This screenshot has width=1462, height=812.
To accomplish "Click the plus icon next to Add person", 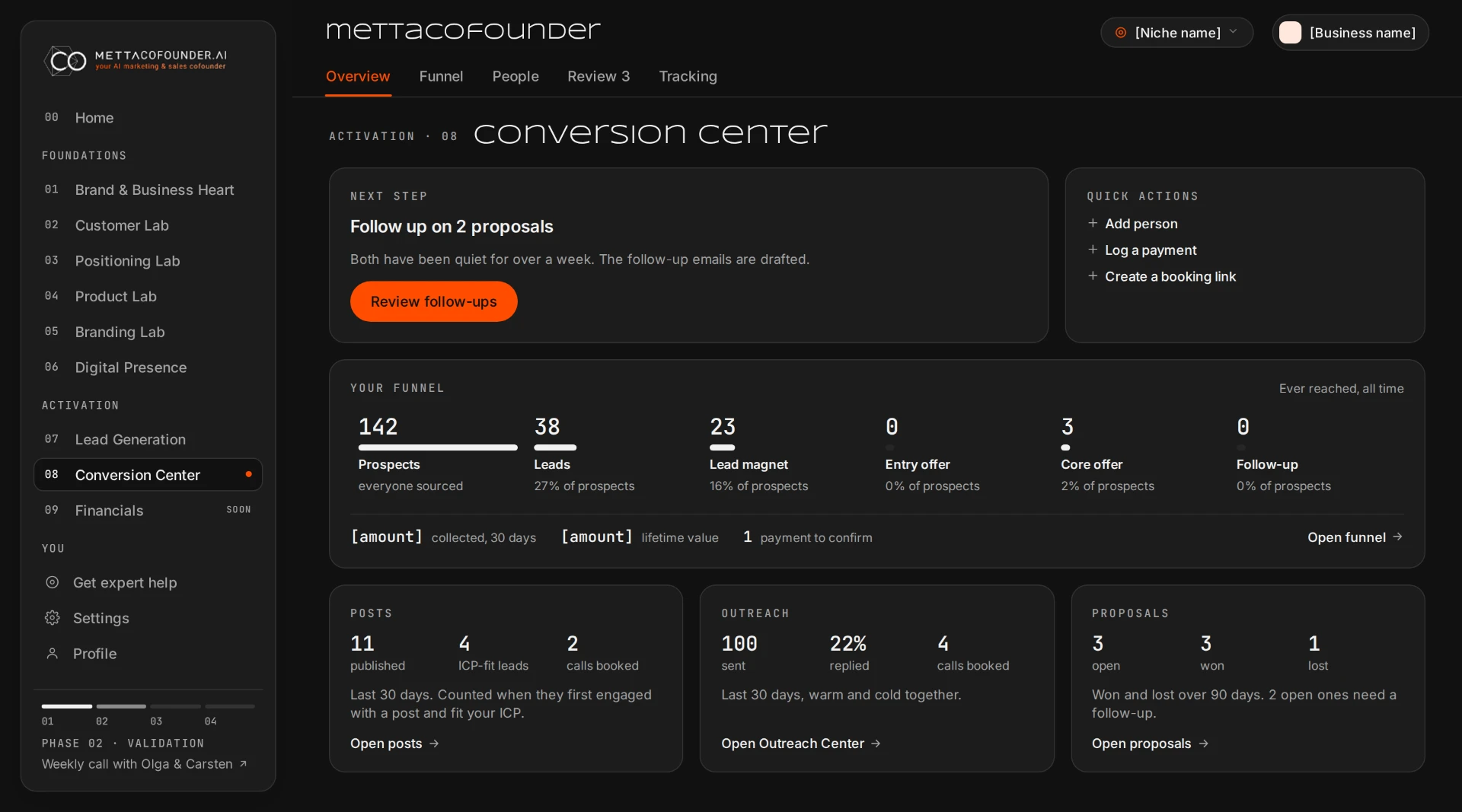I will [x=1093, y=223].
